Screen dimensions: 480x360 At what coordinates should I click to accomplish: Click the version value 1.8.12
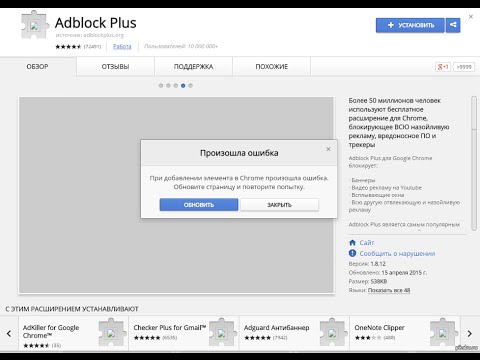[x=378, y=264]
